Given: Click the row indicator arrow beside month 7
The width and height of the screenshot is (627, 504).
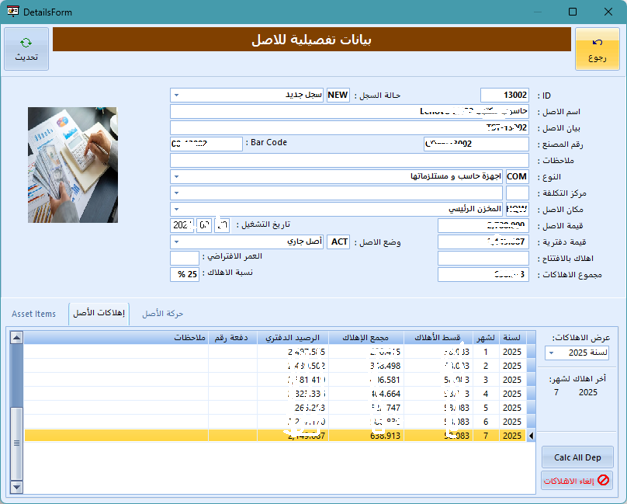Looking at the screenshot, I should (531, 436).
